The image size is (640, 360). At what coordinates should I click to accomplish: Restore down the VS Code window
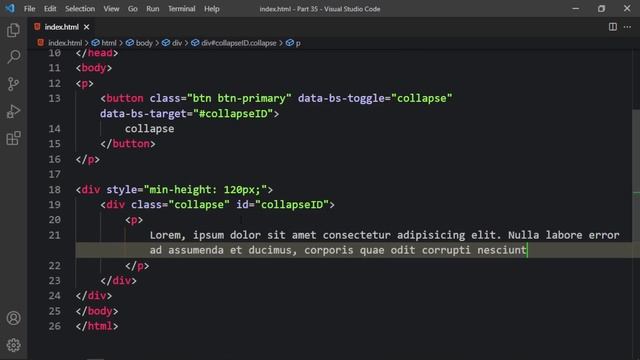pyautogui.click(x=601, y=8)
